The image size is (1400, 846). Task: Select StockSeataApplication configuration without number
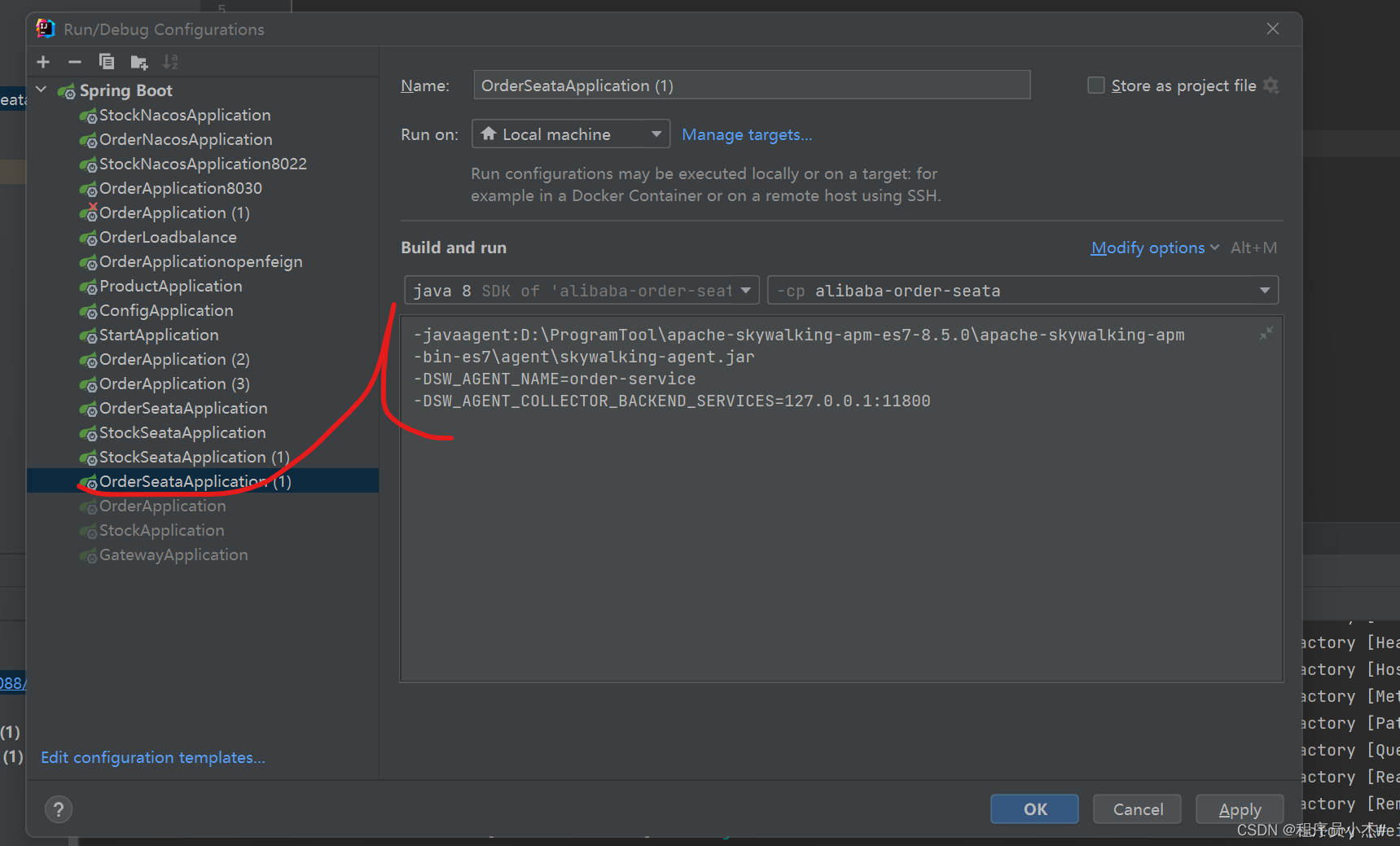(182, 432)
